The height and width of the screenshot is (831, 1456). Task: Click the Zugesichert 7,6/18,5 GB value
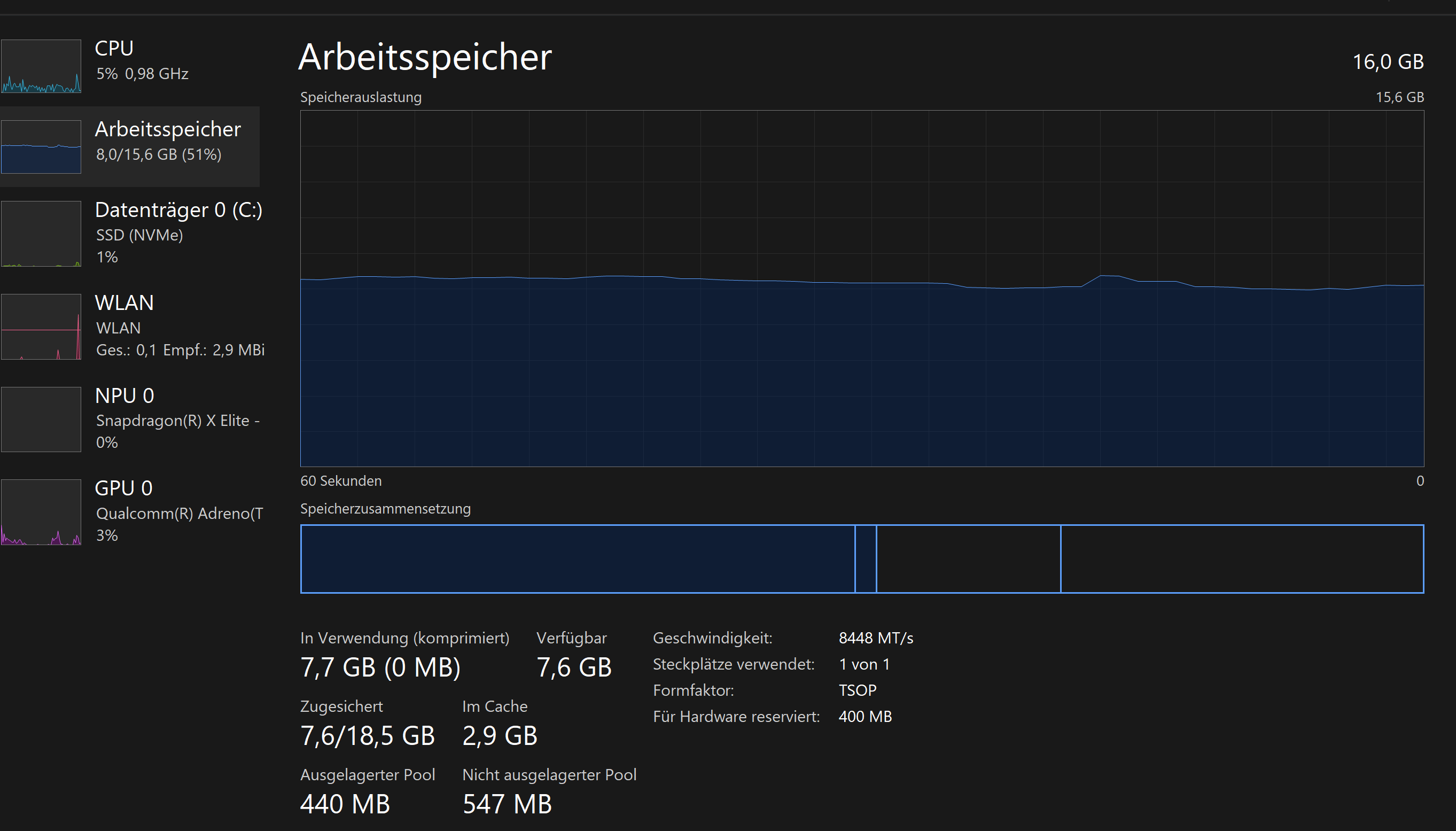click(368, 736)
